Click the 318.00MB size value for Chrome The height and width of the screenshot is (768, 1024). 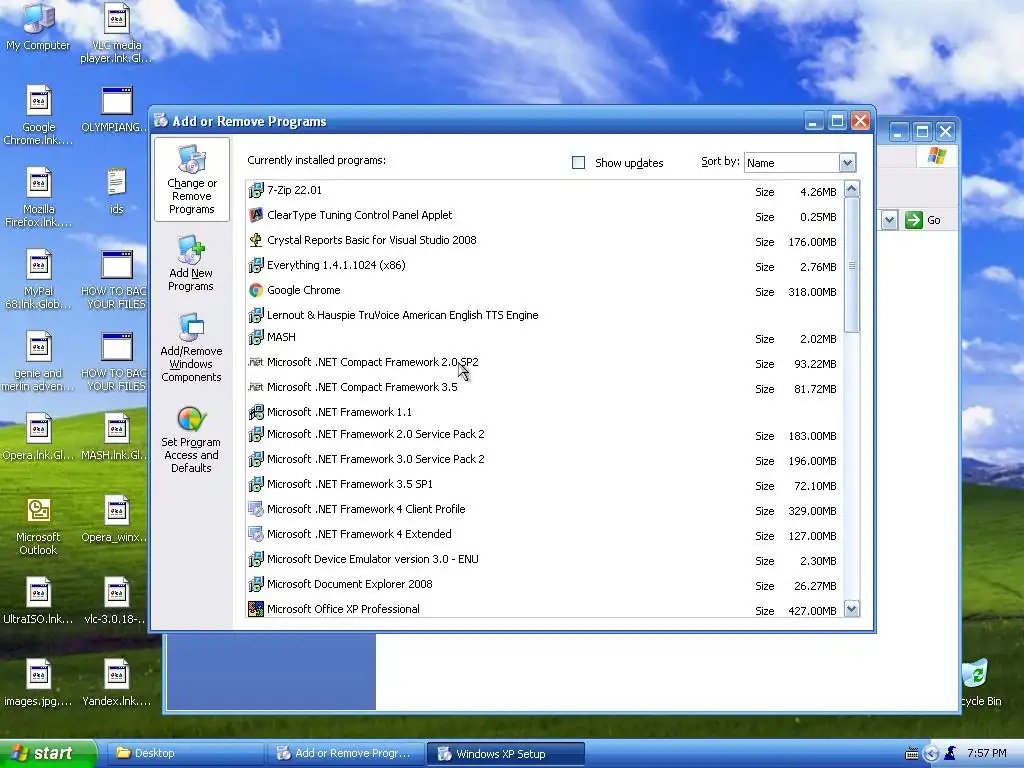812,292
